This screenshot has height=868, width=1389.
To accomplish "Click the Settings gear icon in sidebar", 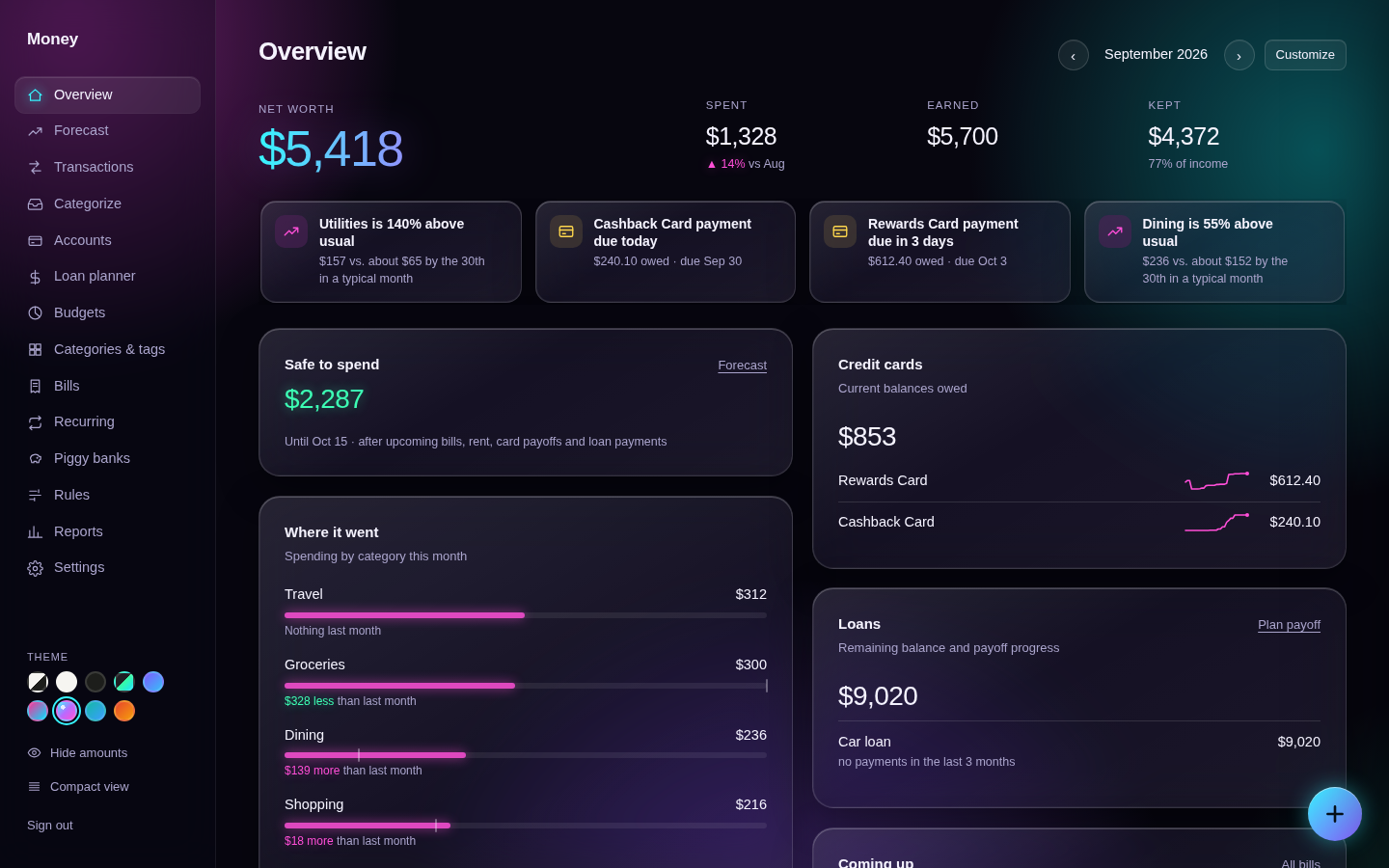I will pos(36,568).
